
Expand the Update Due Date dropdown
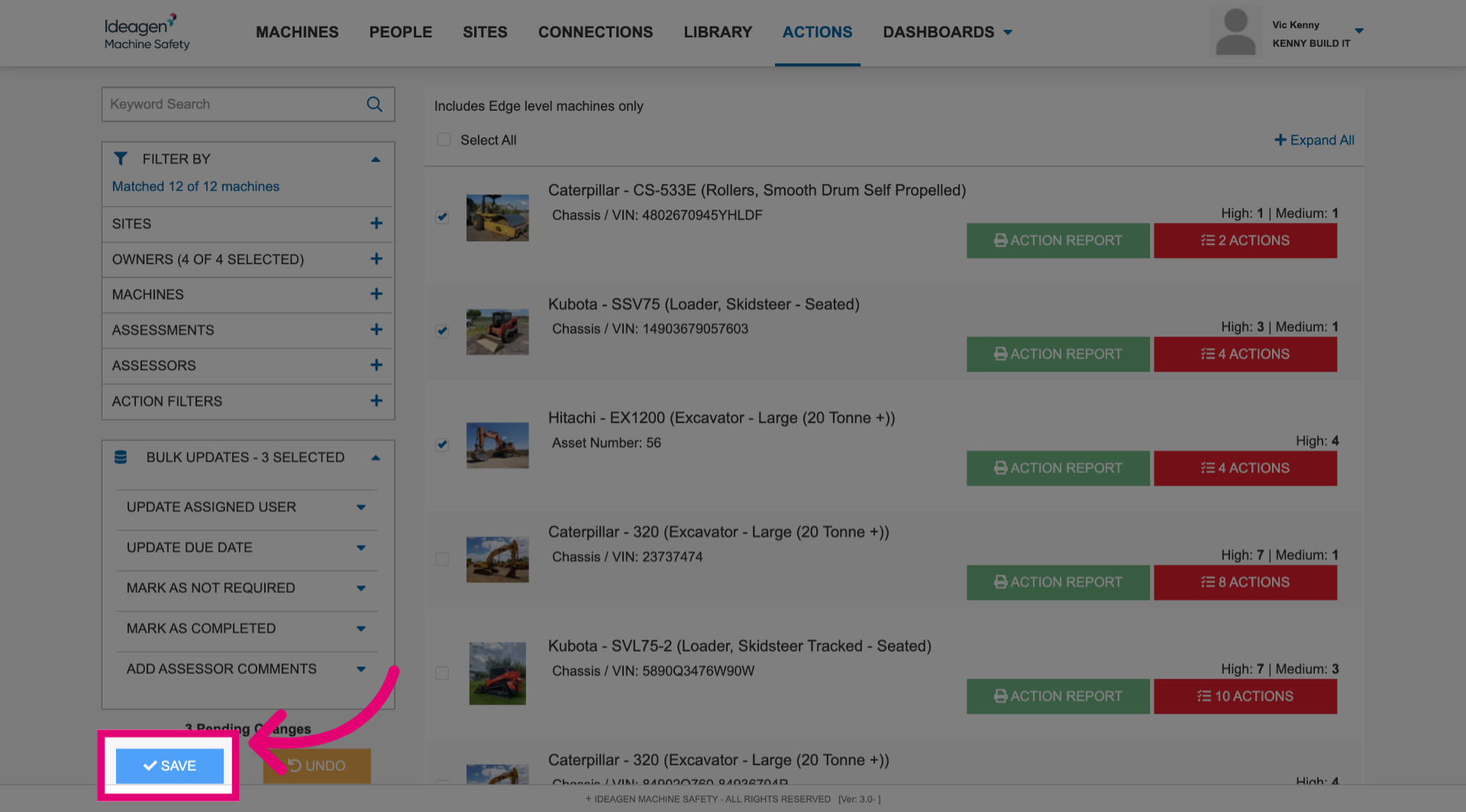pyautogui.click(x=361, y=548)
